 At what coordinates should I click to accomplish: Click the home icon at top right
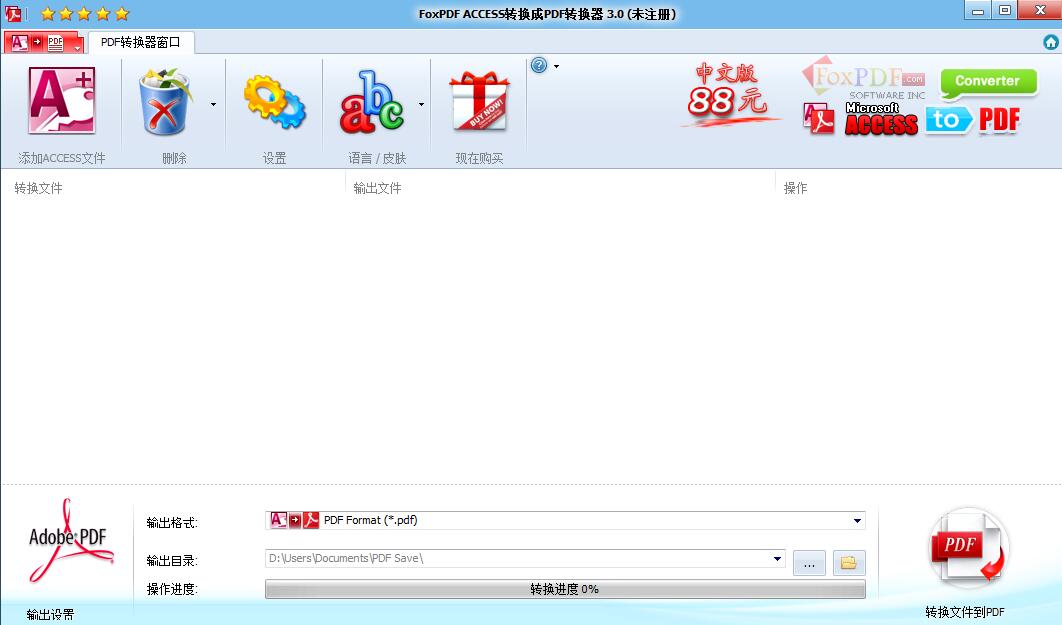coord(1050,42)
